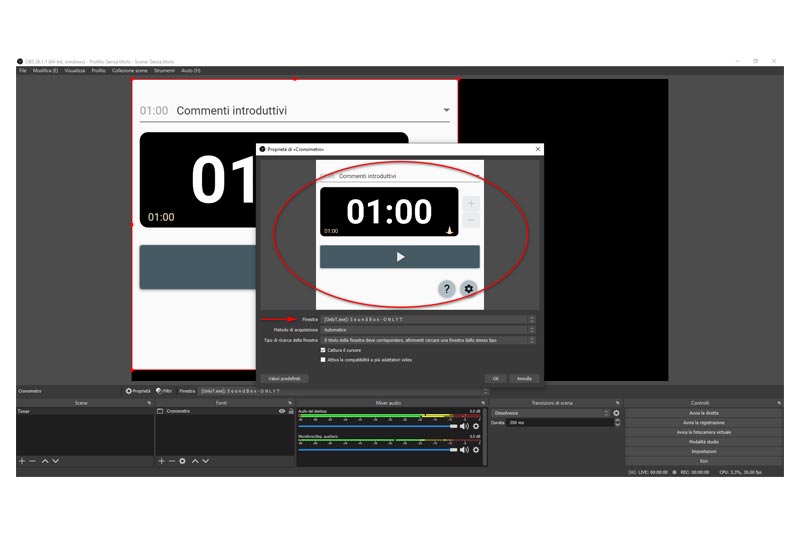
Task: Add a new scene with the plus icon
Action: [x=22, y=461]
